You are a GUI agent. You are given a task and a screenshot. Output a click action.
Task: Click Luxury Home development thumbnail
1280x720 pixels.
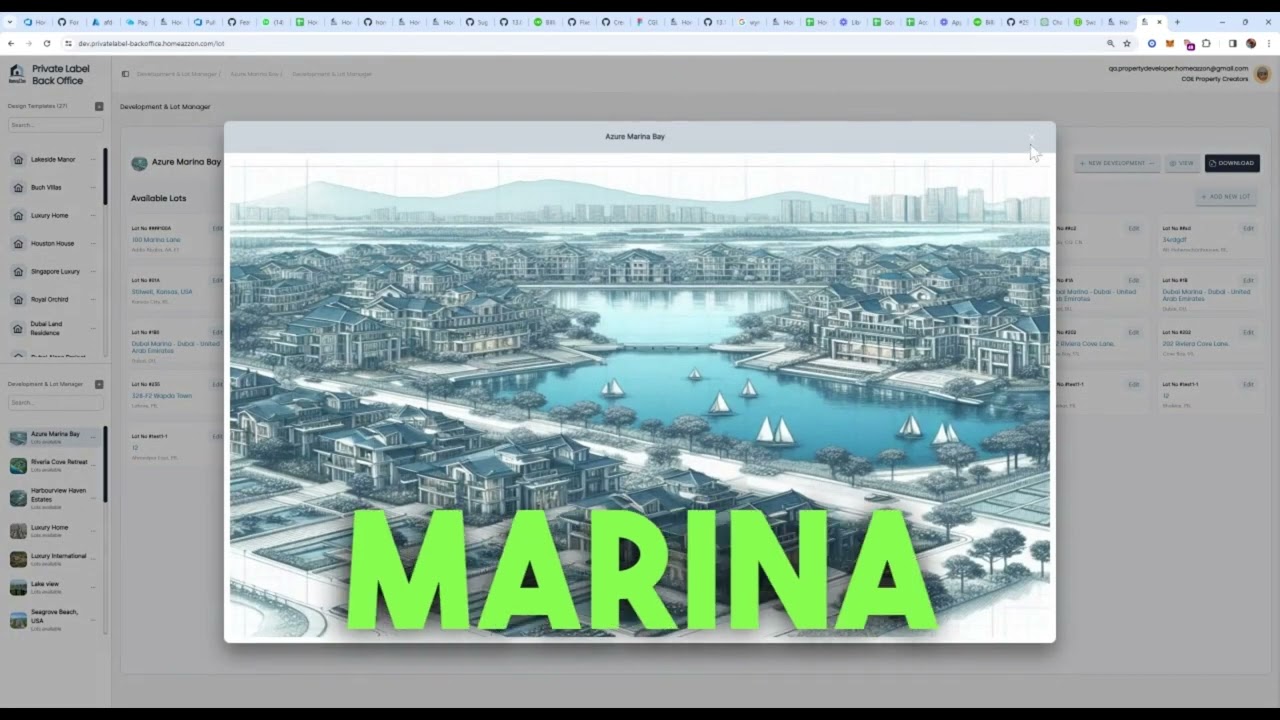click(x=18, y=530)
